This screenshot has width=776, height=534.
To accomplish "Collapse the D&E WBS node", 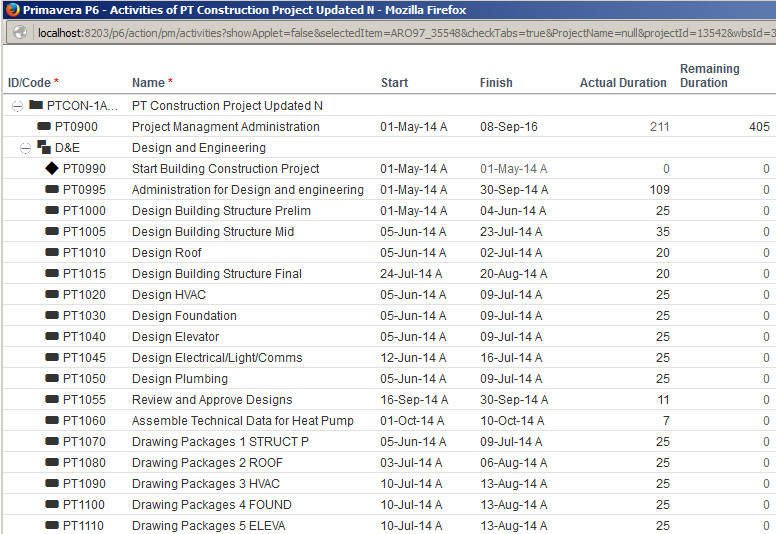I will (25, 148).
